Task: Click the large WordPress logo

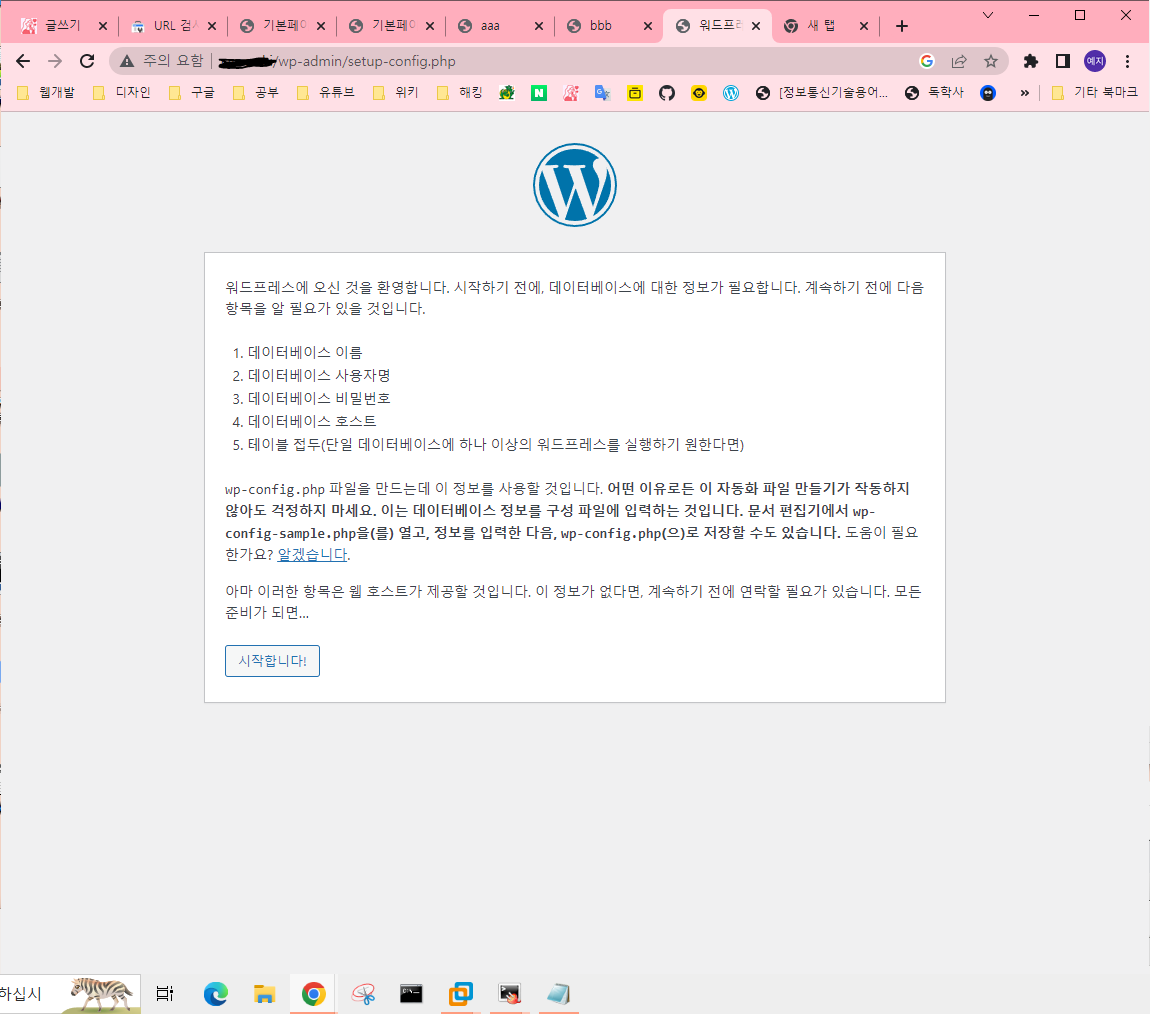Action: coord(574,185)
